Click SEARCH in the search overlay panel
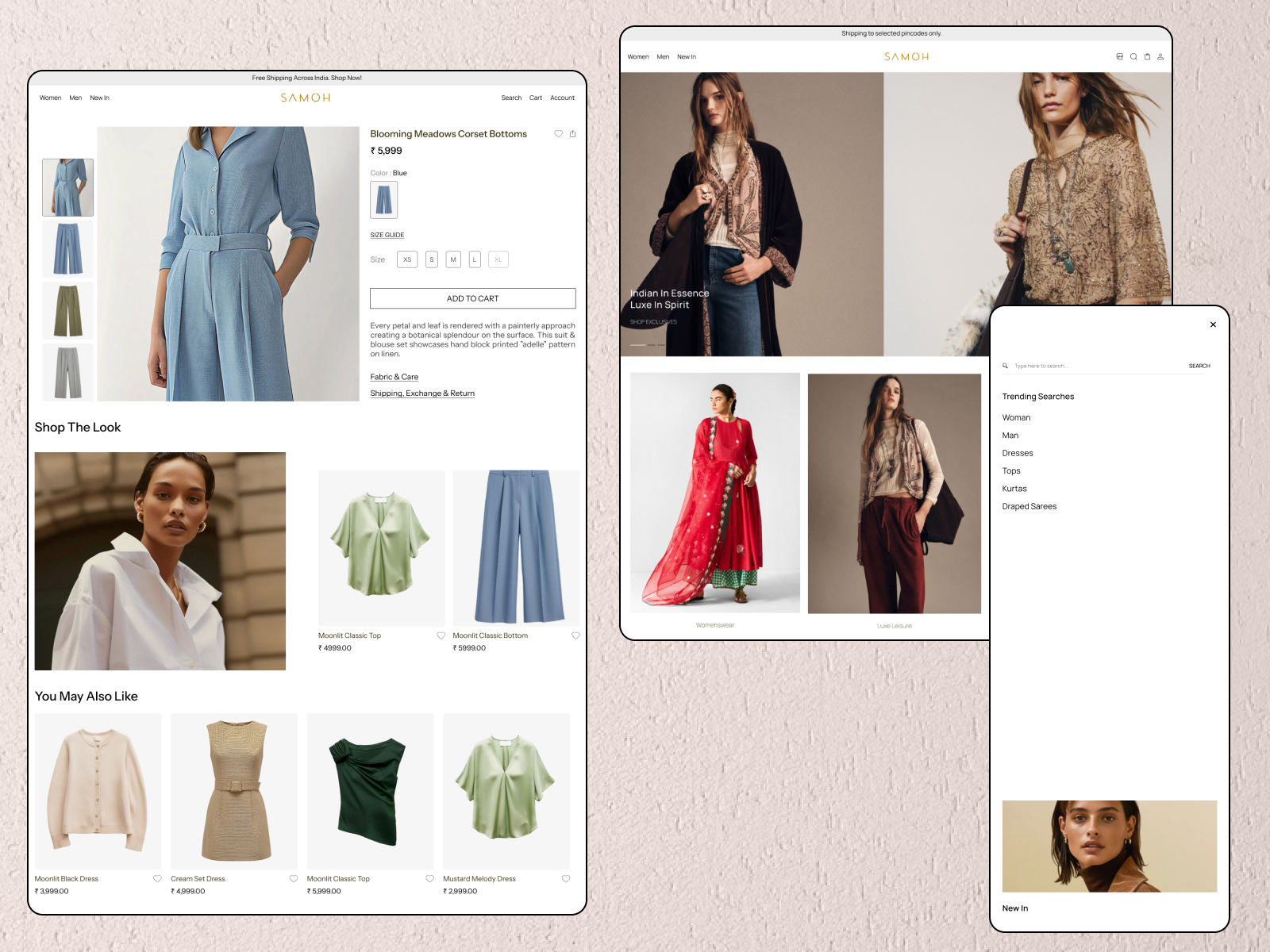1270x952 pixels. (x=1199, y=366)
